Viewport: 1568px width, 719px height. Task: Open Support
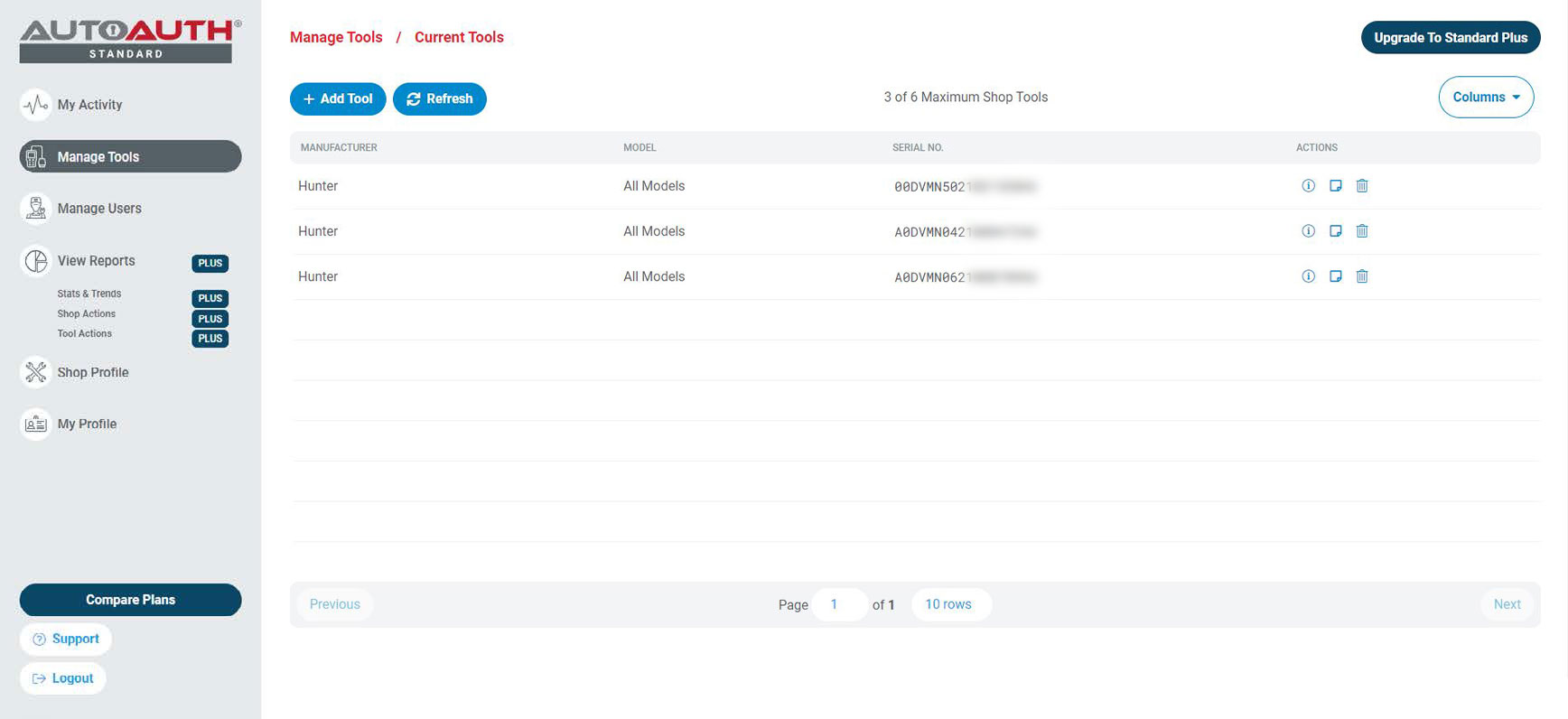pyautogui.click(x=66, y=639)
